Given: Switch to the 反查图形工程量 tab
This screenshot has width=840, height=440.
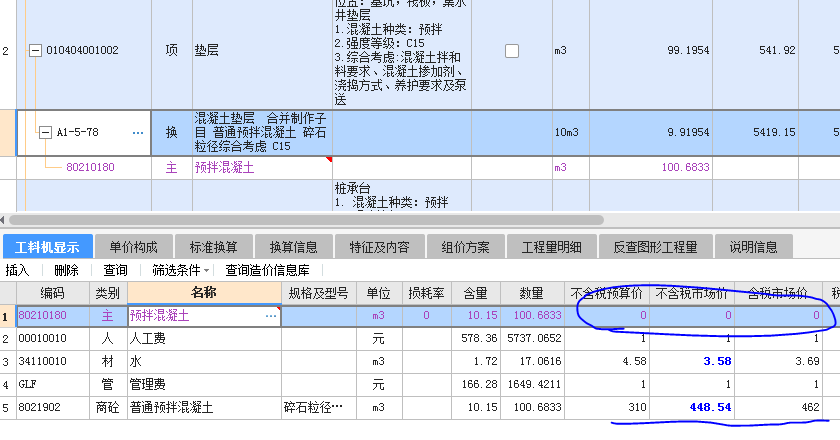Looking at the screenshot, I should click(655, 247).
